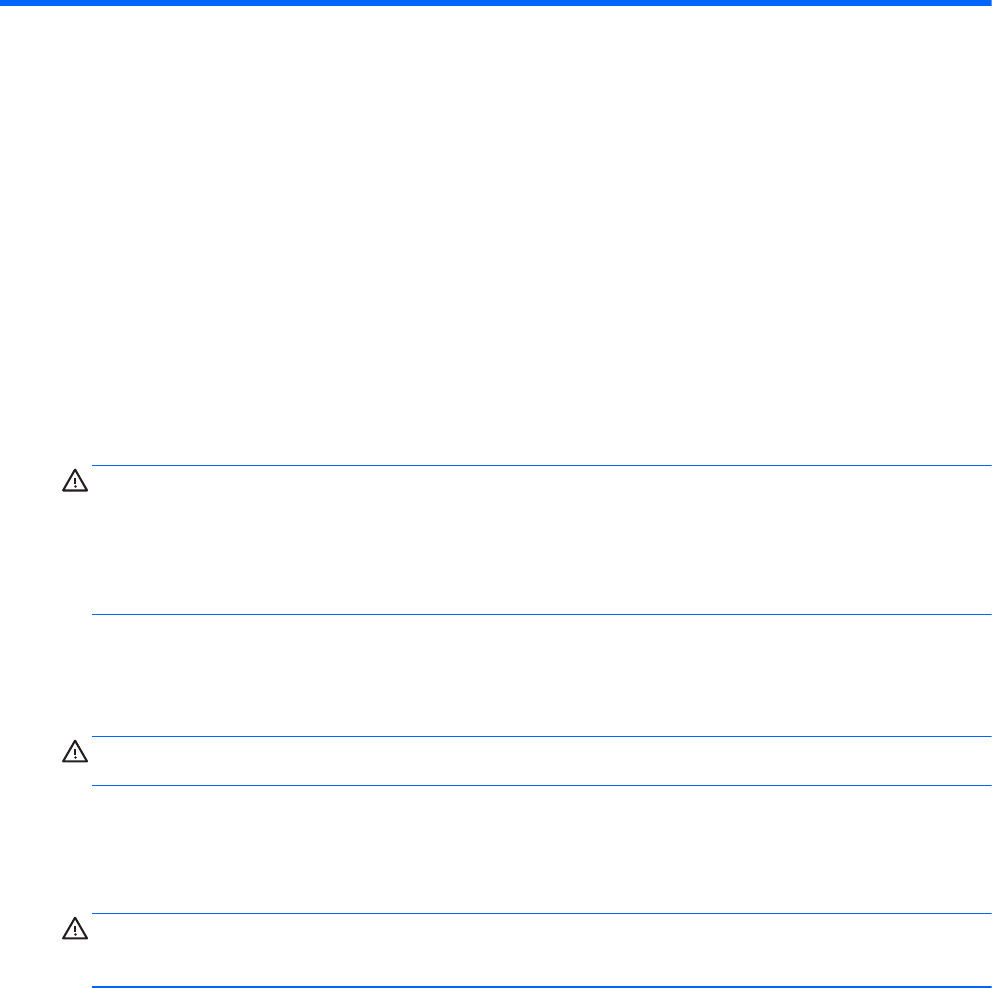Click empty area inside the narrowest caution box
The image size is (992, 988).
(x=542, y=761)
